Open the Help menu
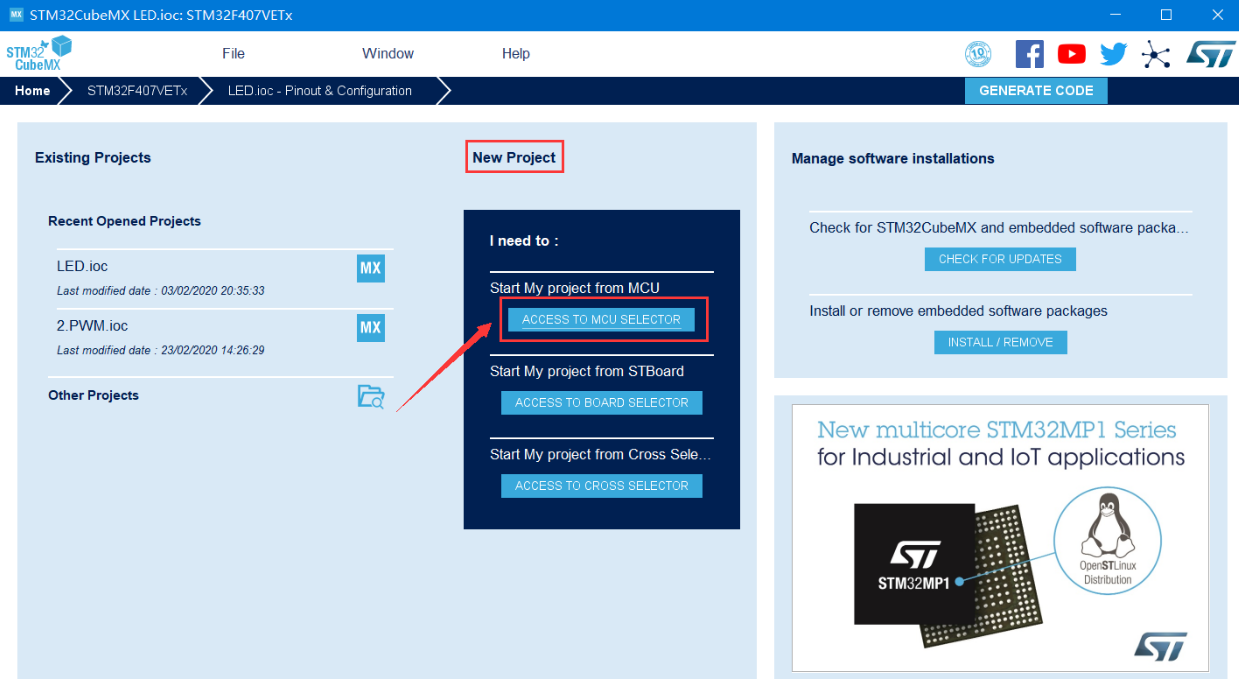This screenshot has width=1239, height=679. 516,54
